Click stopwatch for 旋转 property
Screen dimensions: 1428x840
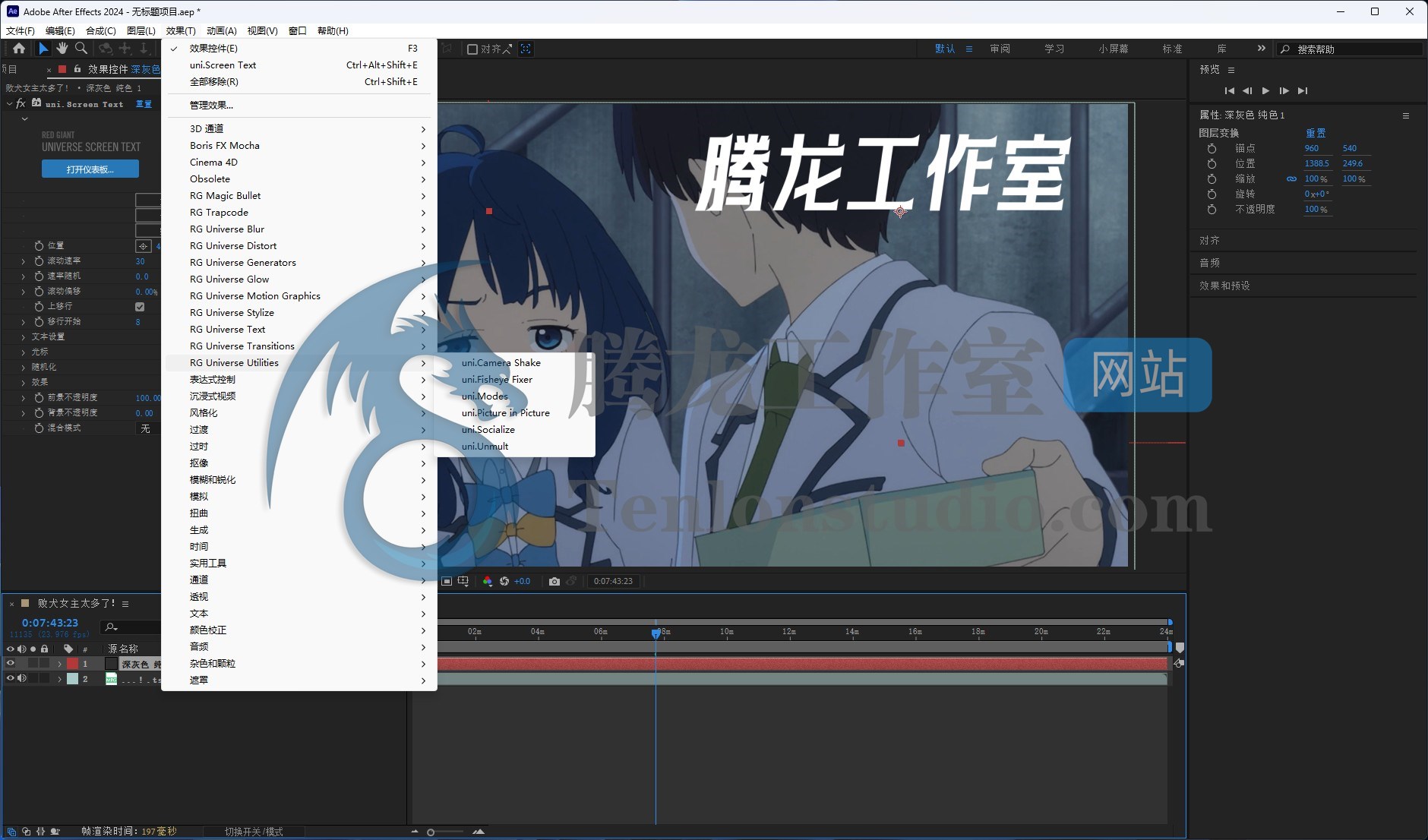click(x=1212, y=194)
